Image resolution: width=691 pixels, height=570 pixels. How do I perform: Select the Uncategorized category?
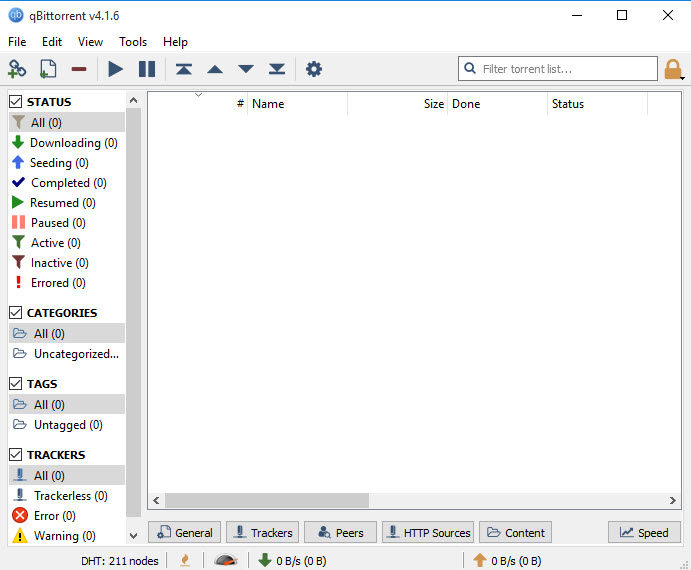tap(67, 354)
